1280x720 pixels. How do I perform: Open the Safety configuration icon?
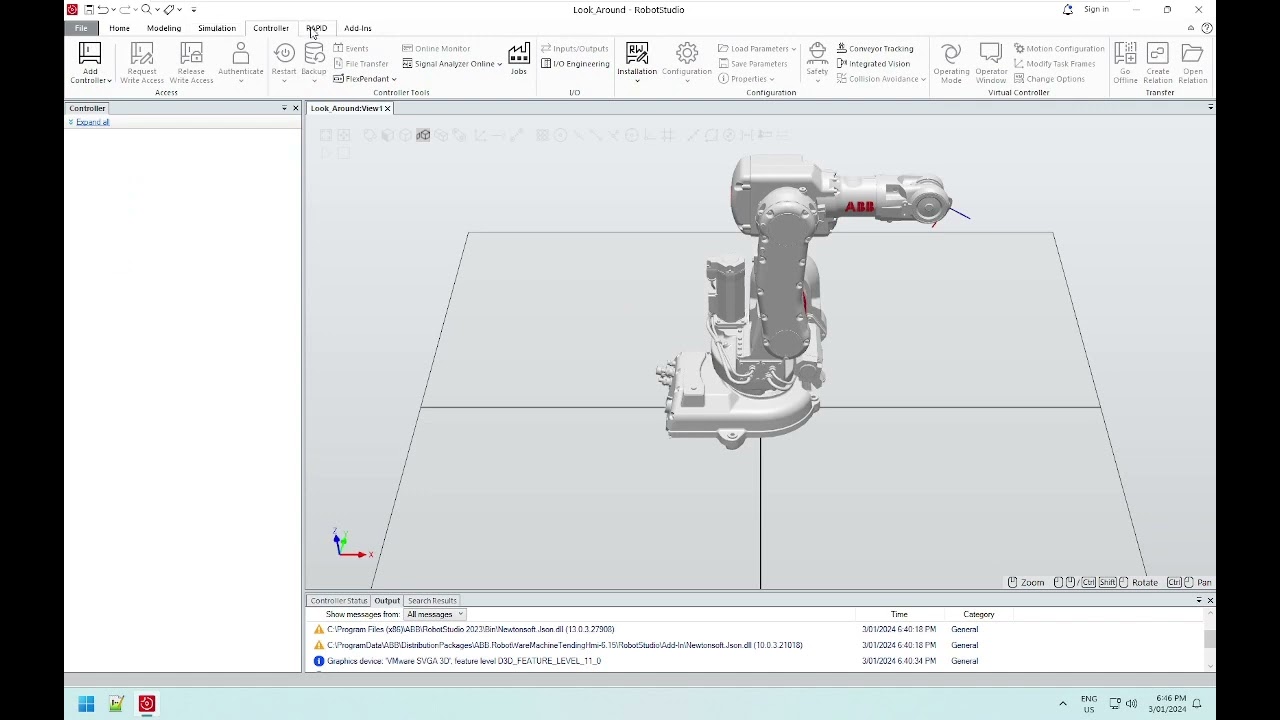tap(817, 54)
